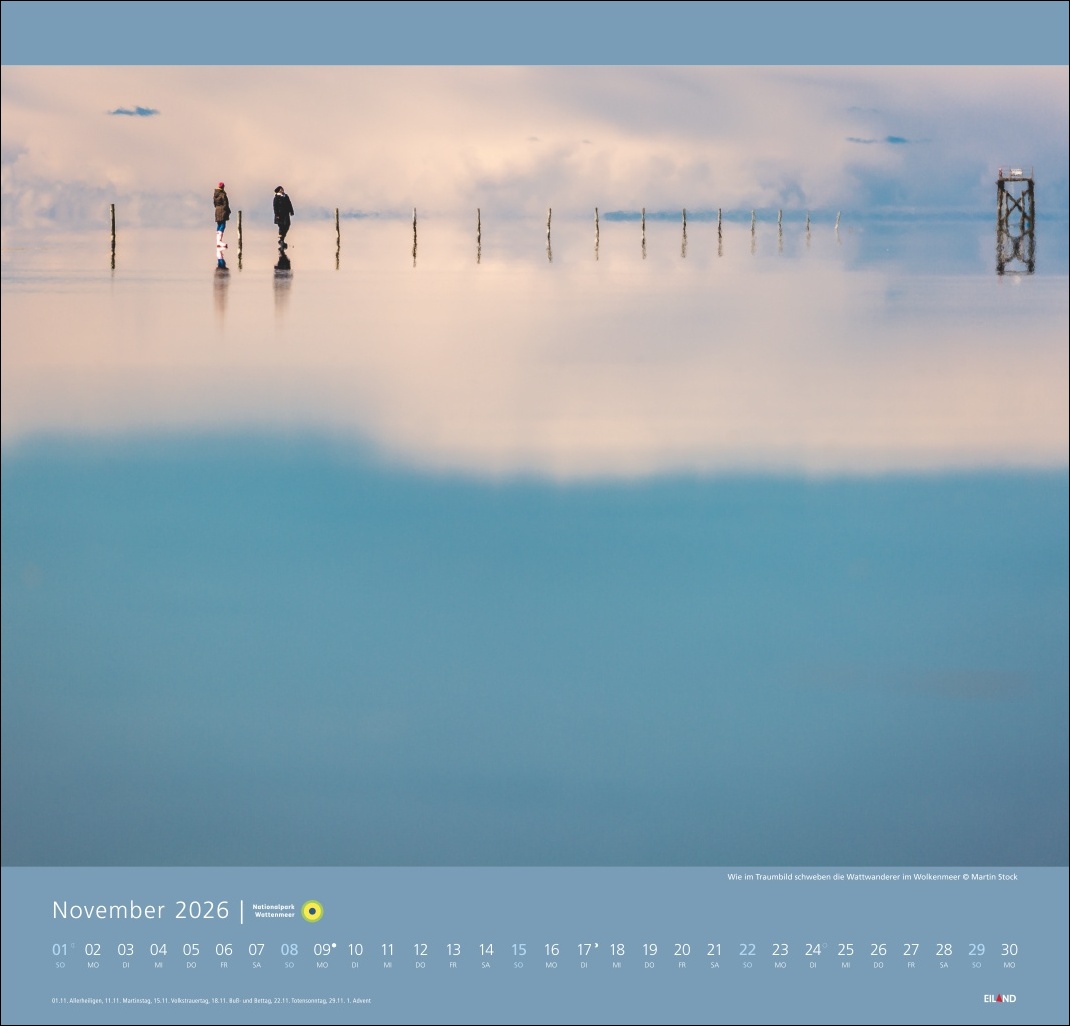The height and width of the screenshot is (1026, 1070).
Task: Click the hiker in dark clothing
Action: point(283,216)
